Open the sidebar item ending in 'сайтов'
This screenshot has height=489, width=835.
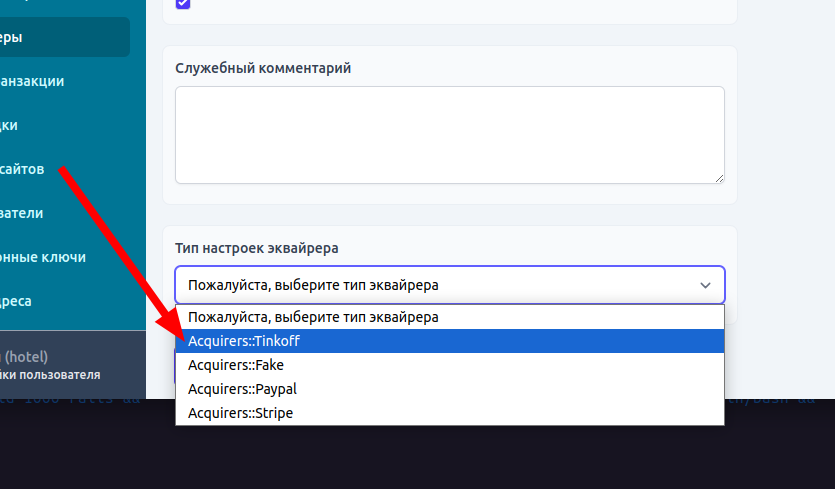point(22,169)
